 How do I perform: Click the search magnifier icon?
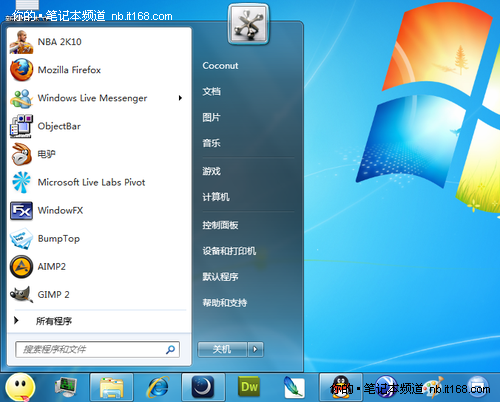pos(170,349)
